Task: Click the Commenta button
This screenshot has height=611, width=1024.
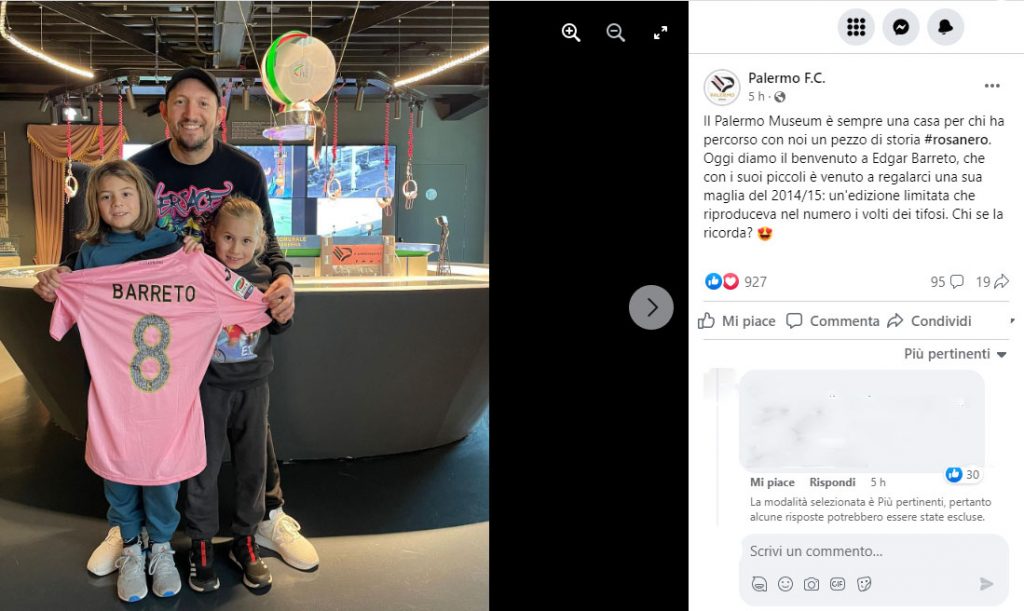Action: (x=833, y=321)
